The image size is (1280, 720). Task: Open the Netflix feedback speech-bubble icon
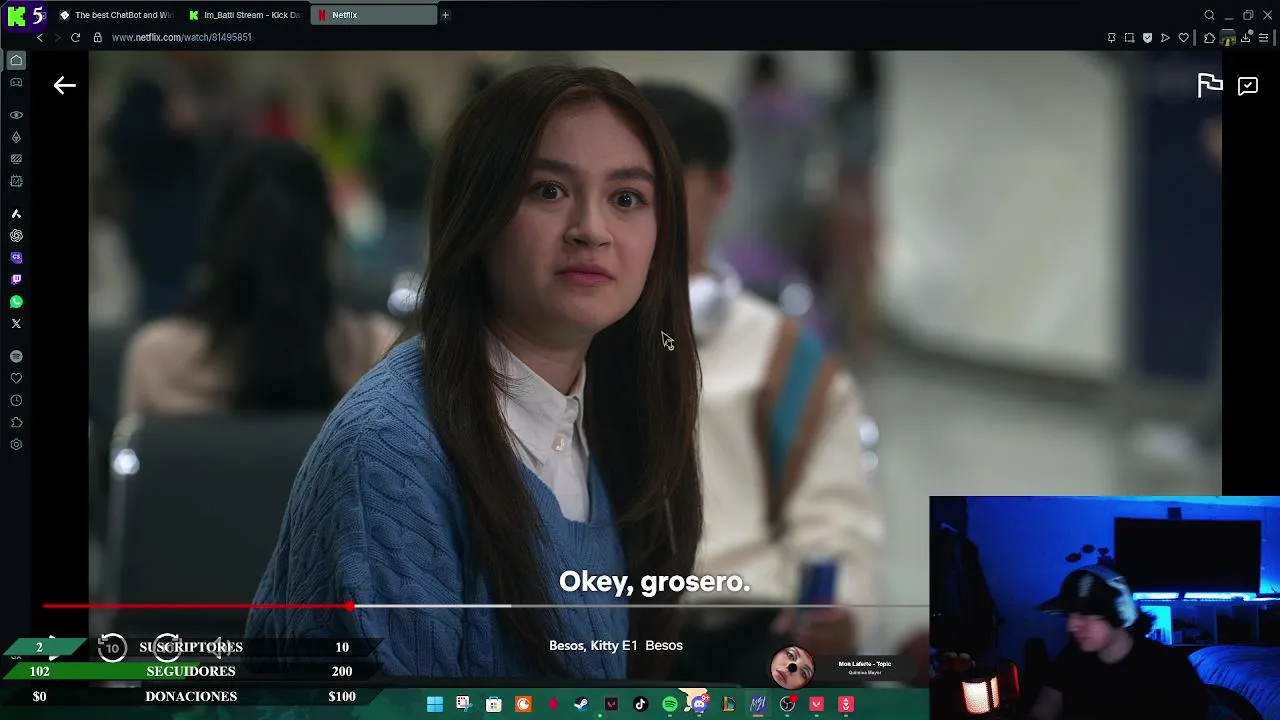(x=1248, y=86)
